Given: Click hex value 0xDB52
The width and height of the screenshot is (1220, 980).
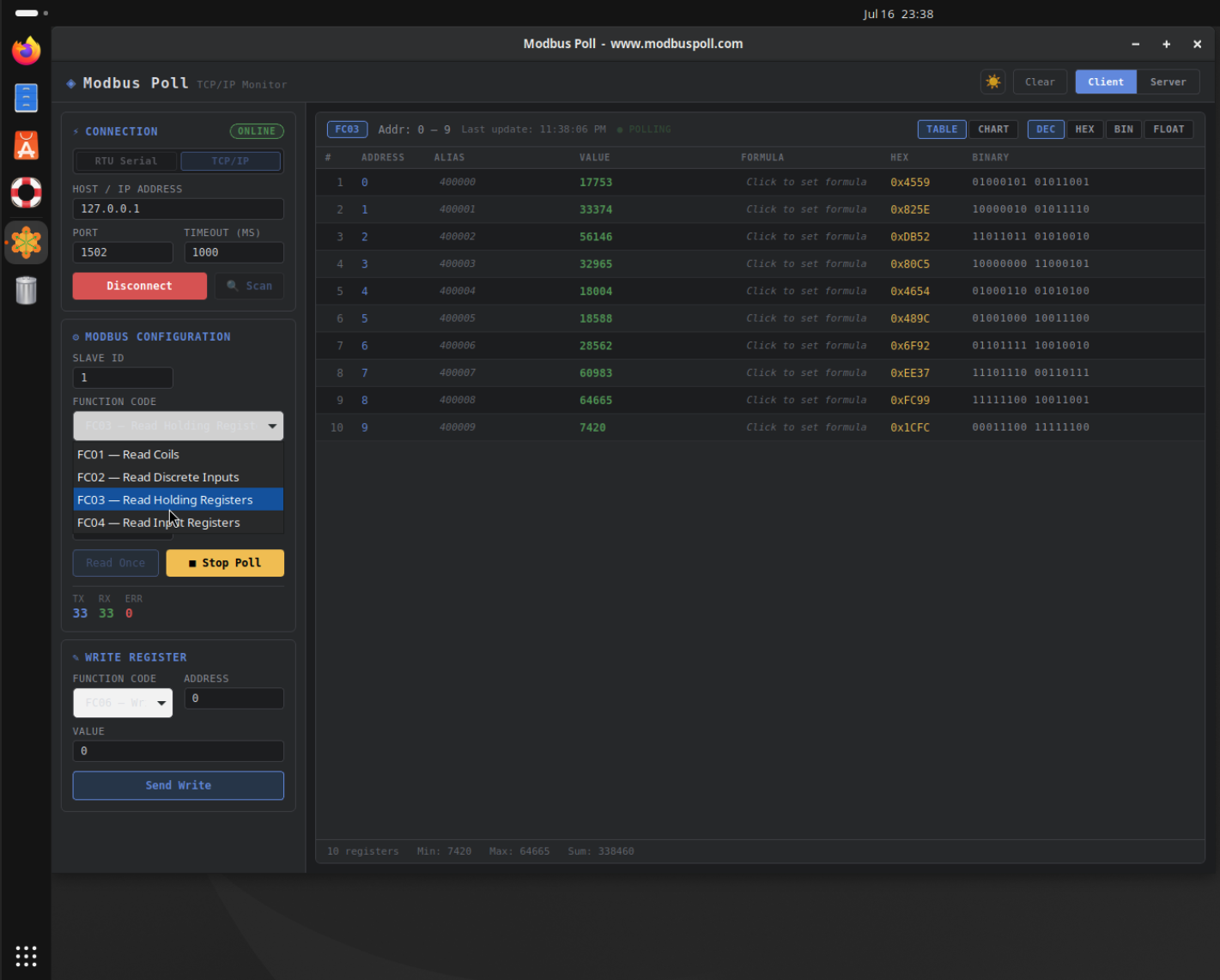Looking at the screenshot, I should tap(910, 237).
